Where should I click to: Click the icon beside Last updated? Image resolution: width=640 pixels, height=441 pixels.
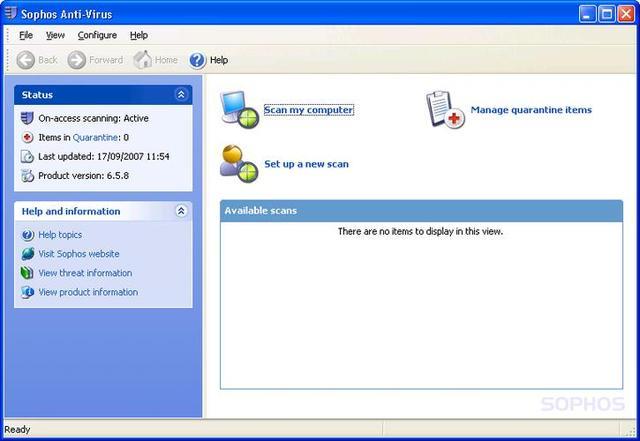click(27, 156)
